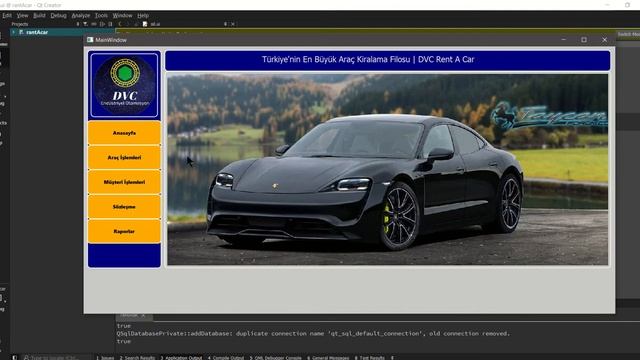Open the View menu in Qt Creator
Viewport: 640px width, 360px height.
[x=22, y=16]
